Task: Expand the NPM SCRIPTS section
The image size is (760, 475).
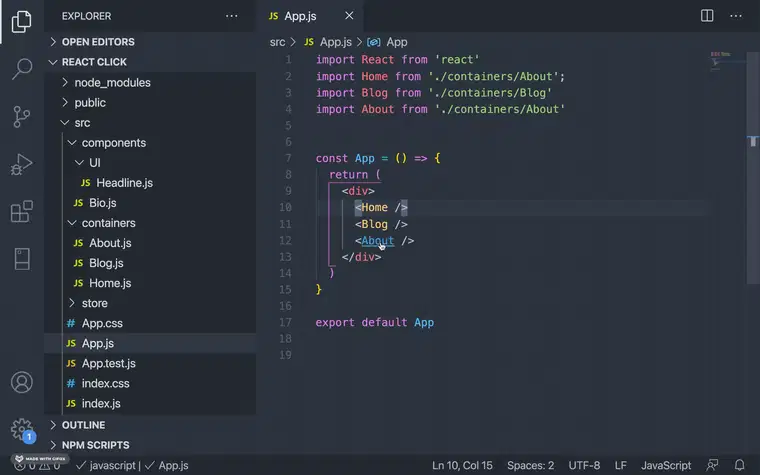Action: tap(150, 445)
